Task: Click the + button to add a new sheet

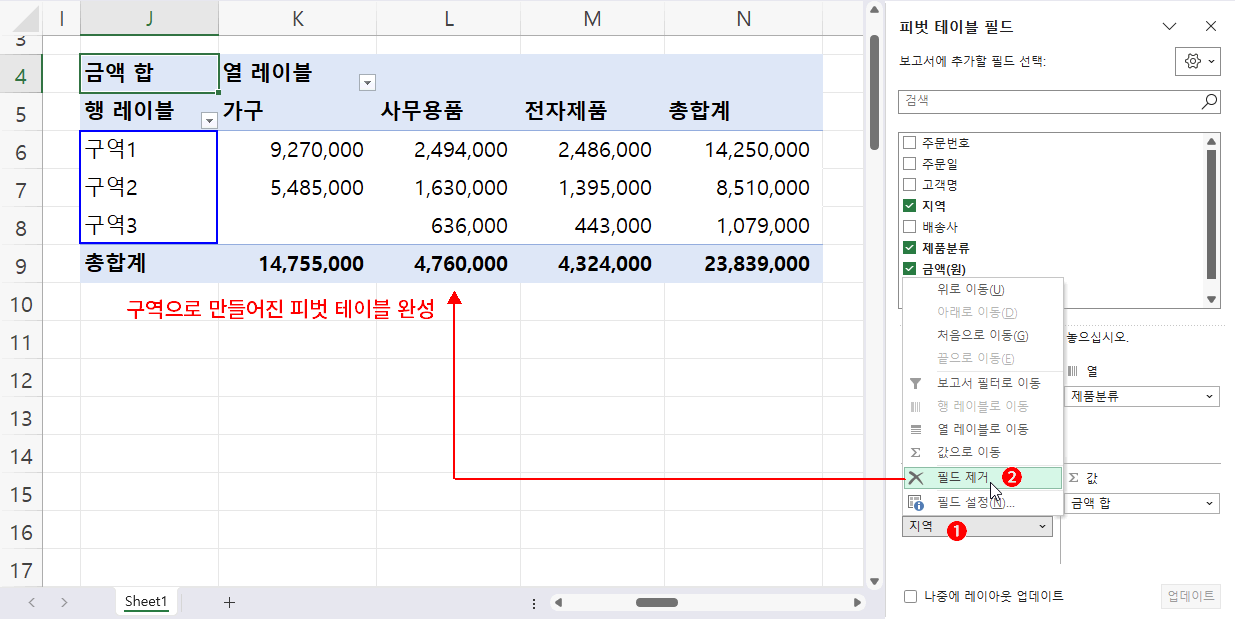Action: tap(230, 601)
